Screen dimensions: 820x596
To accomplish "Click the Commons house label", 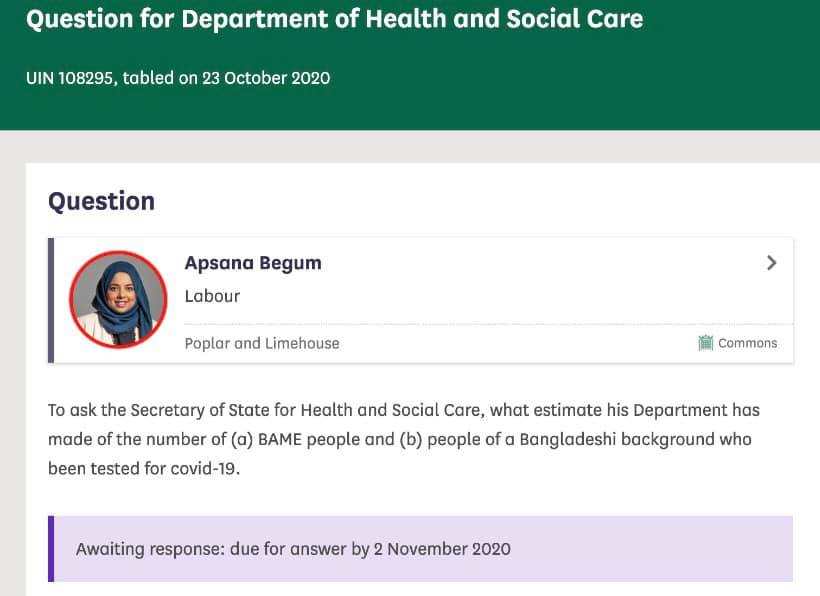I will 747,343.
